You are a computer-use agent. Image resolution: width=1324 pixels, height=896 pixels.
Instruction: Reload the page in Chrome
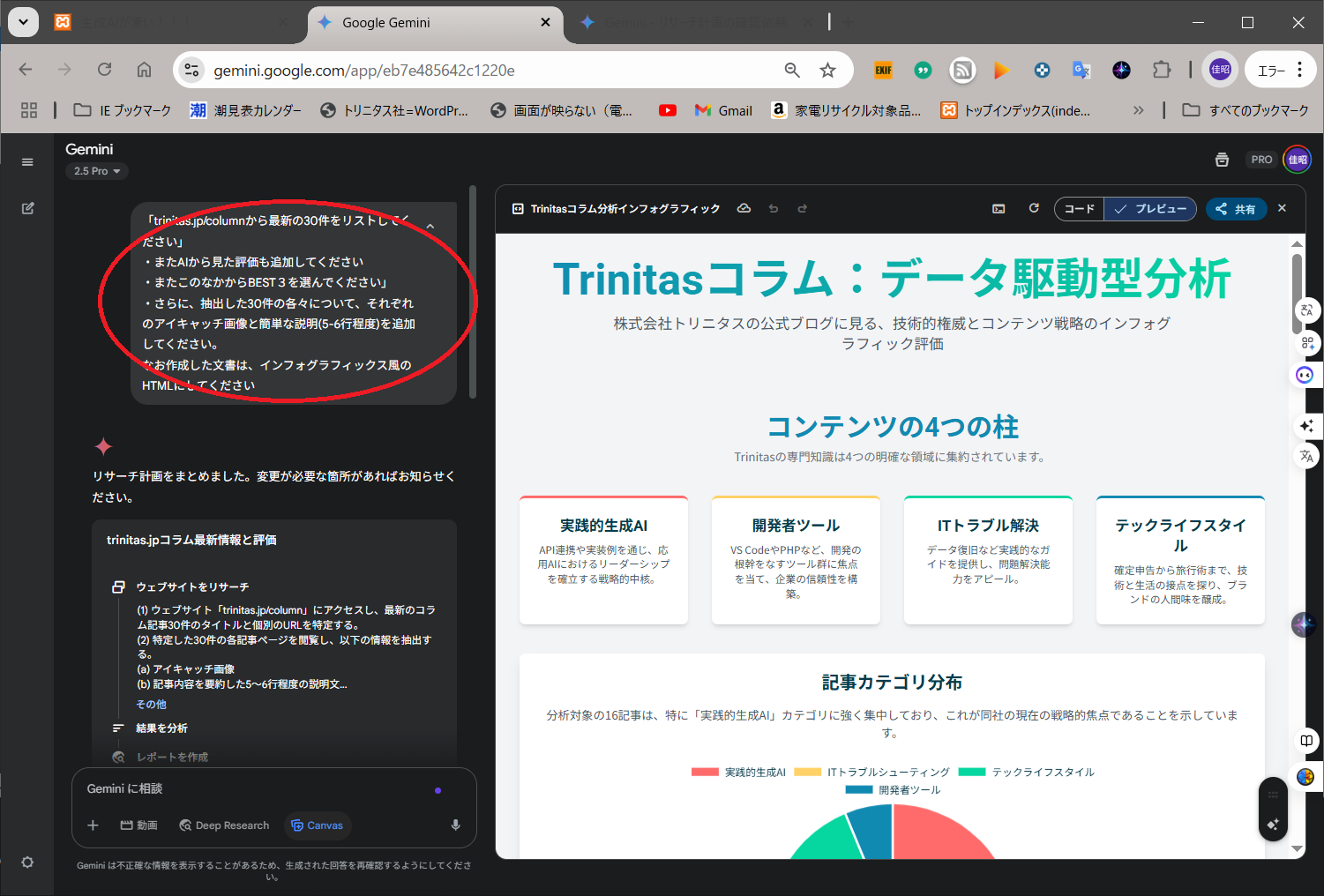pos(104,70)
